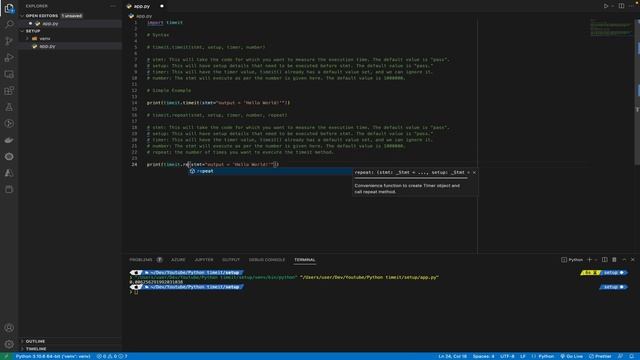Open the Explorer view in activity bar
This screenshot has height=360, width=640.
(9, 8)
